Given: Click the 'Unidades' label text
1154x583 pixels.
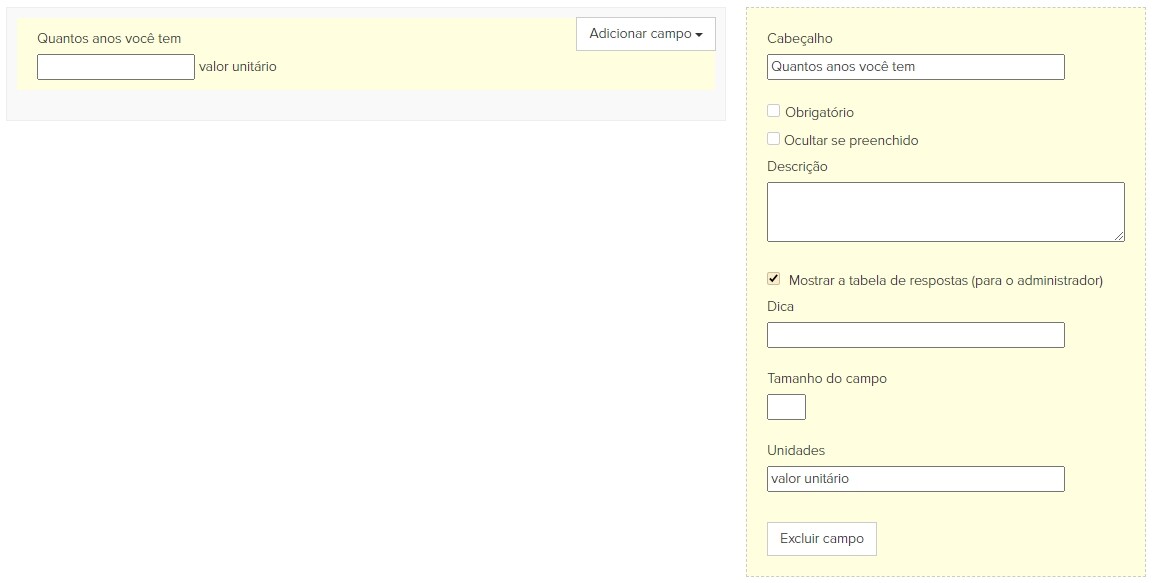Looking at the screenshot, I should click(796, 450).
